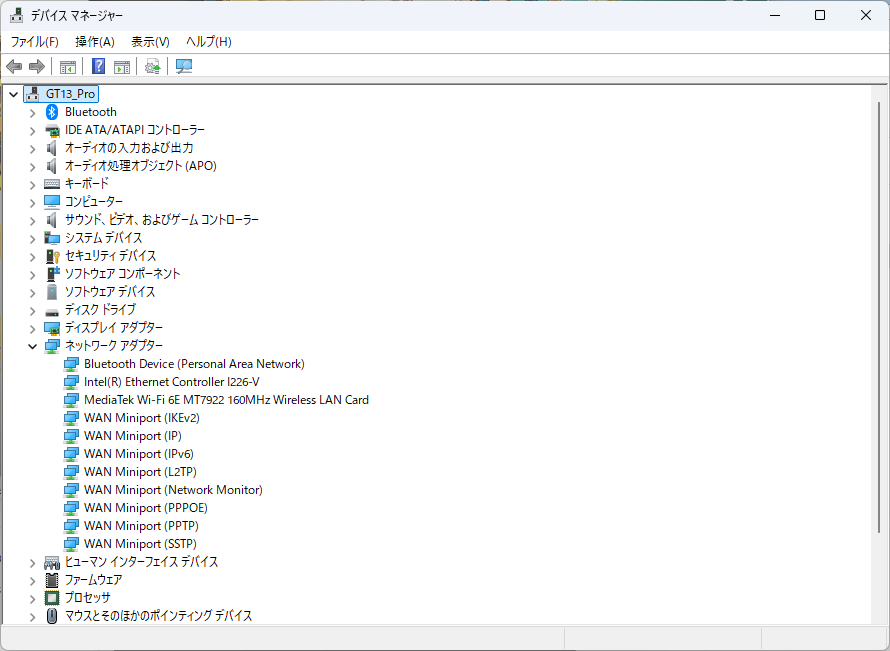Select WAN Miniport (SSTP)
The height and width of the screenshot is (651, 890).
coord(140,544)
